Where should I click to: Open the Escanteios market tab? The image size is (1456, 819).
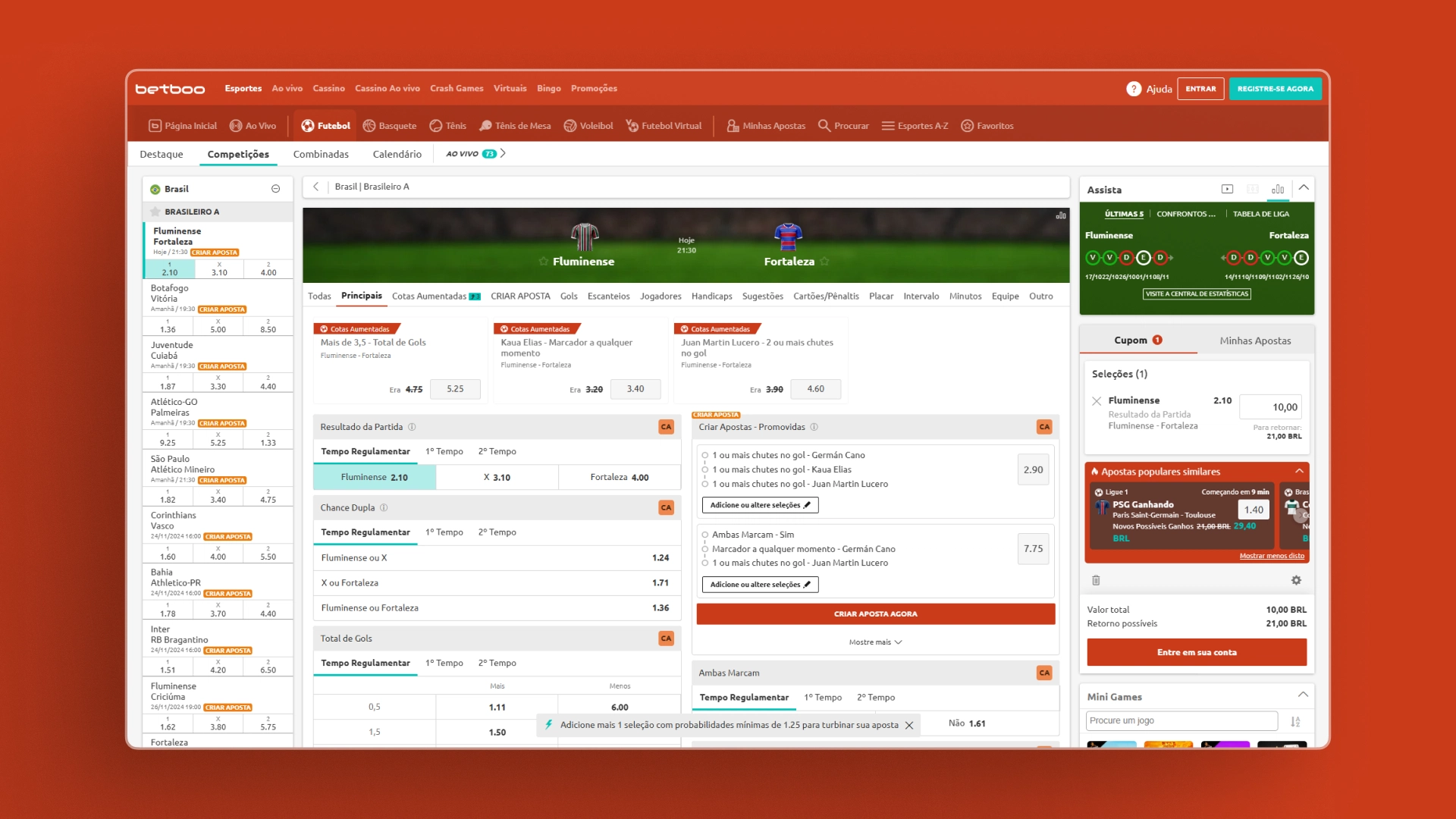608,297
